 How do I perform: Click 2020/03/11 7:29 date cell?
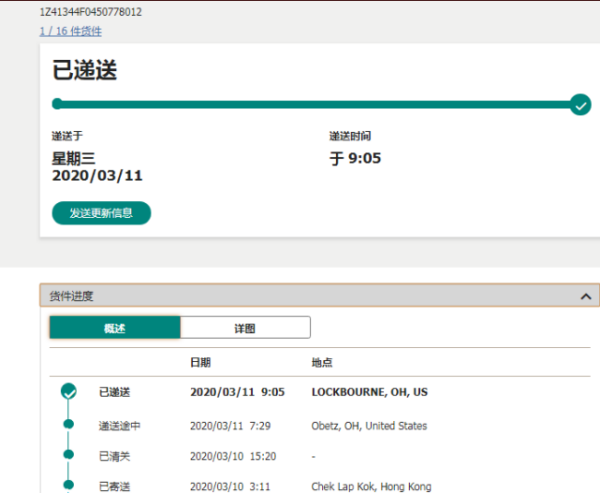230,426
